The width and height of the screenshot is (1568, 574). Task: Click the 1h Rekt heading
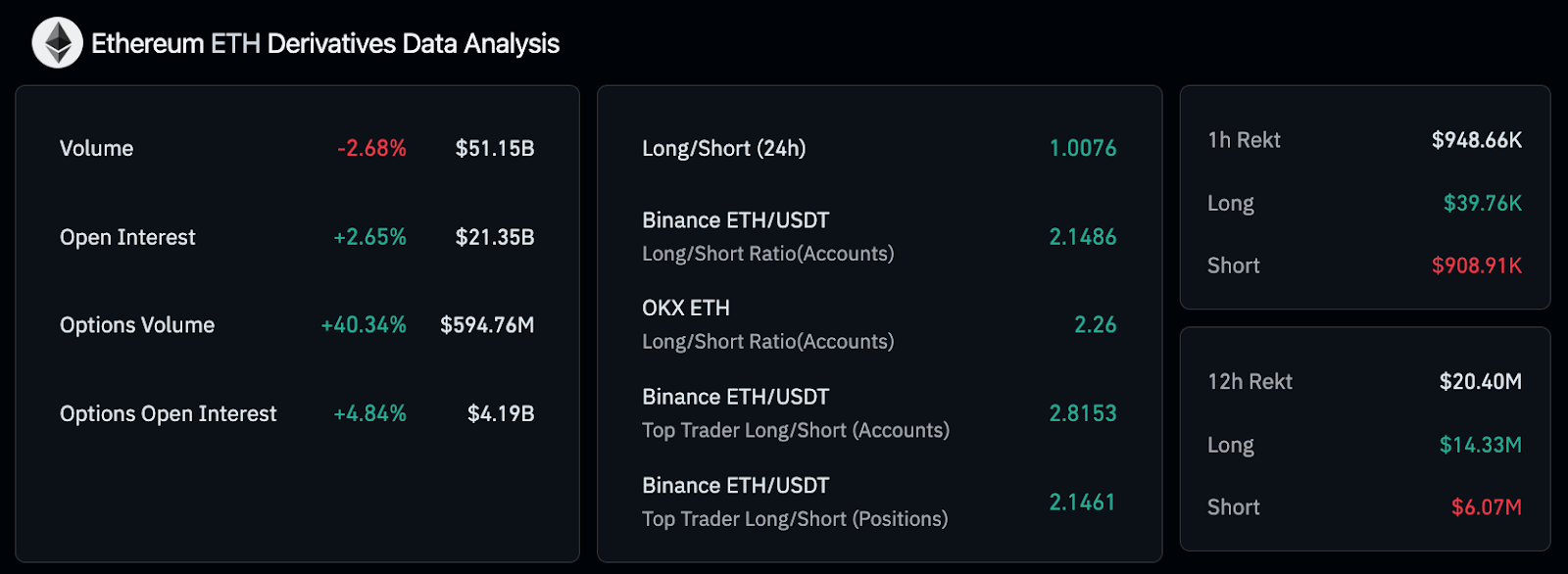(1244, 141)
